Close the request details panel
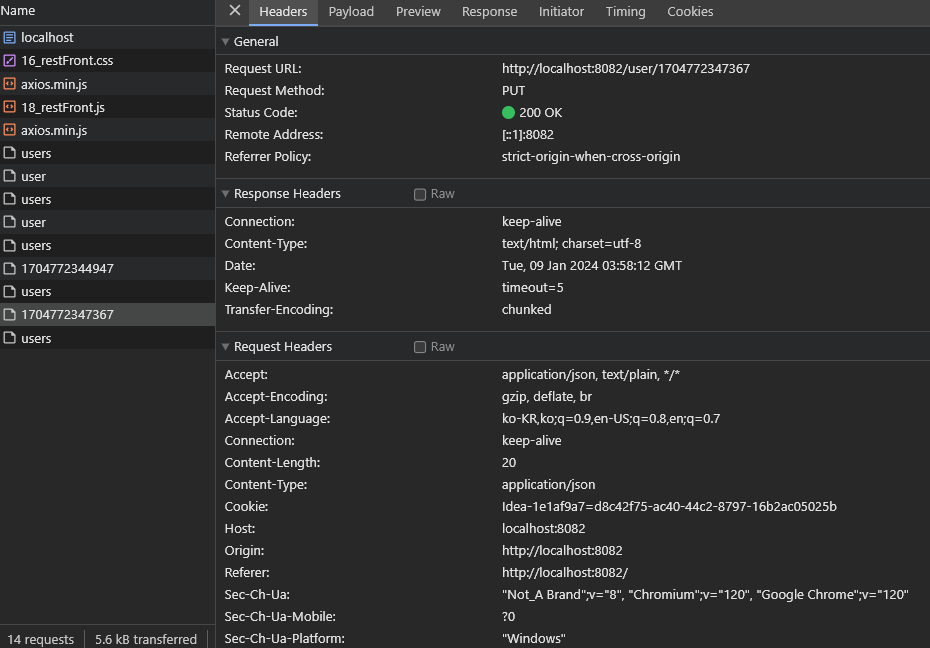Viewport: 930px width, 648px height. point(235,10)
